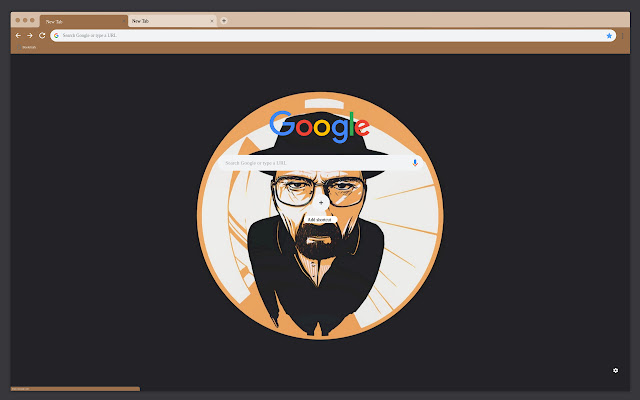
Task: Bookmark this page with the star icon
Action: pyautogui.click(x=609, y=36)
